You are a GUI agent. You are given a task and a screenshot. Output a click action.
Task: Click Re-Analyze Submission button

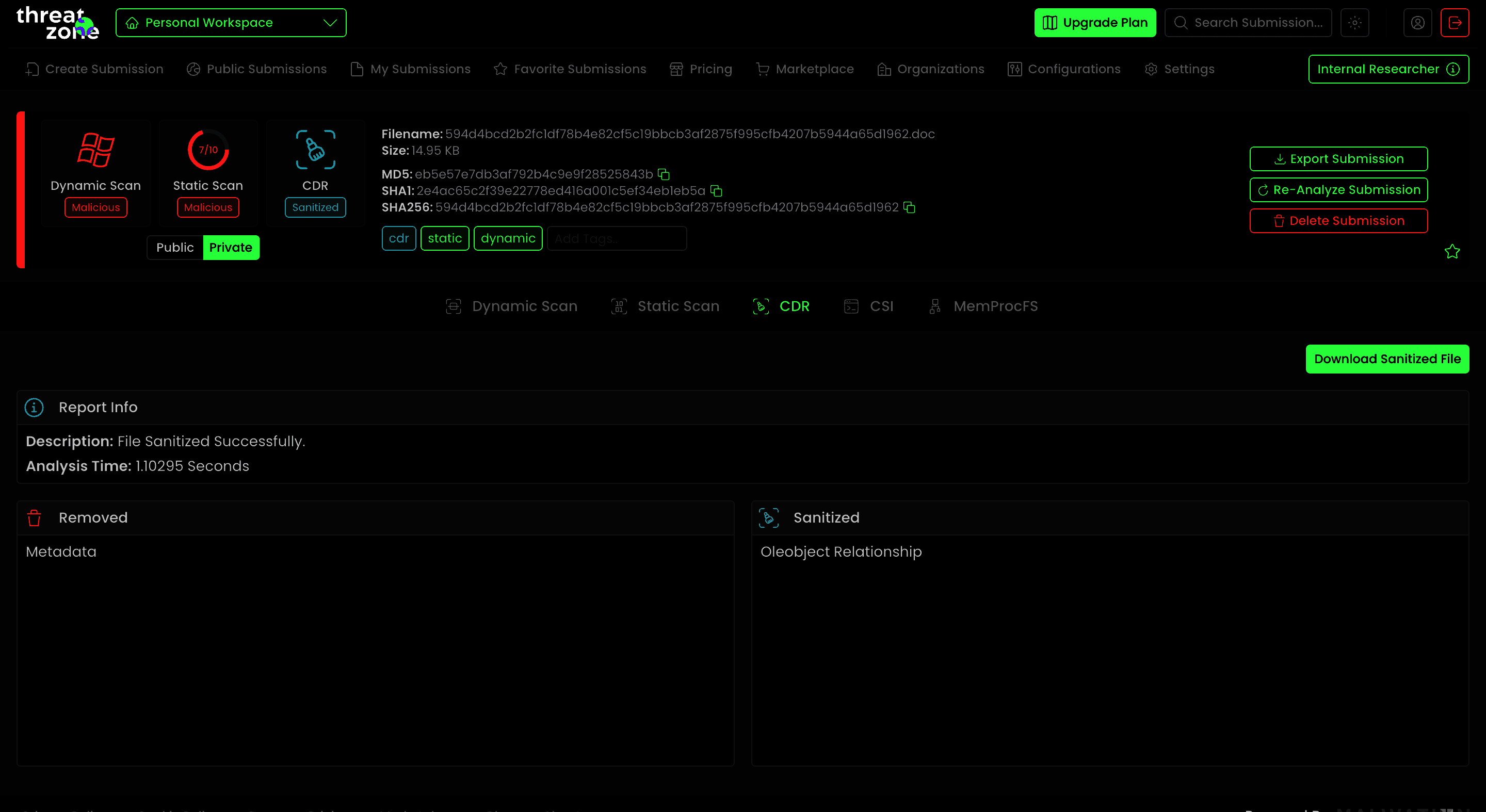(x=1338, y=190)
